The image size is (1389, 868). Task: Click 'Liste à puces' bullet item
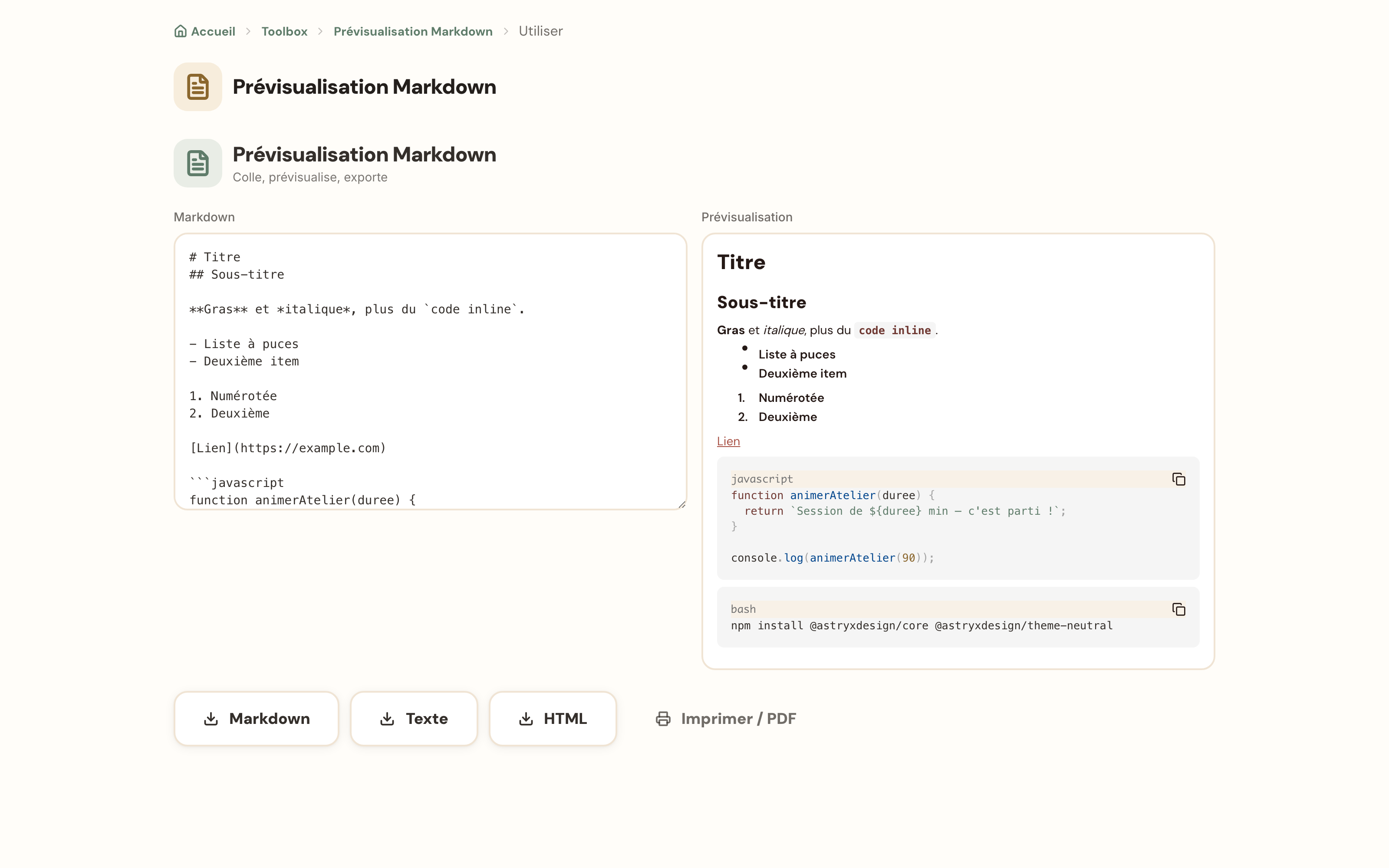click(x=797, y=354)
